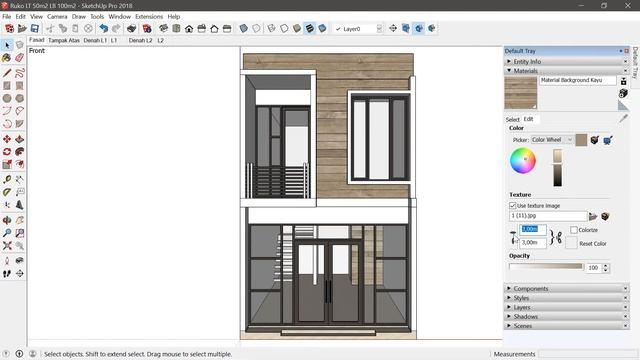
Task: Click the Default Tray side tab
Action: click(635, 63)
